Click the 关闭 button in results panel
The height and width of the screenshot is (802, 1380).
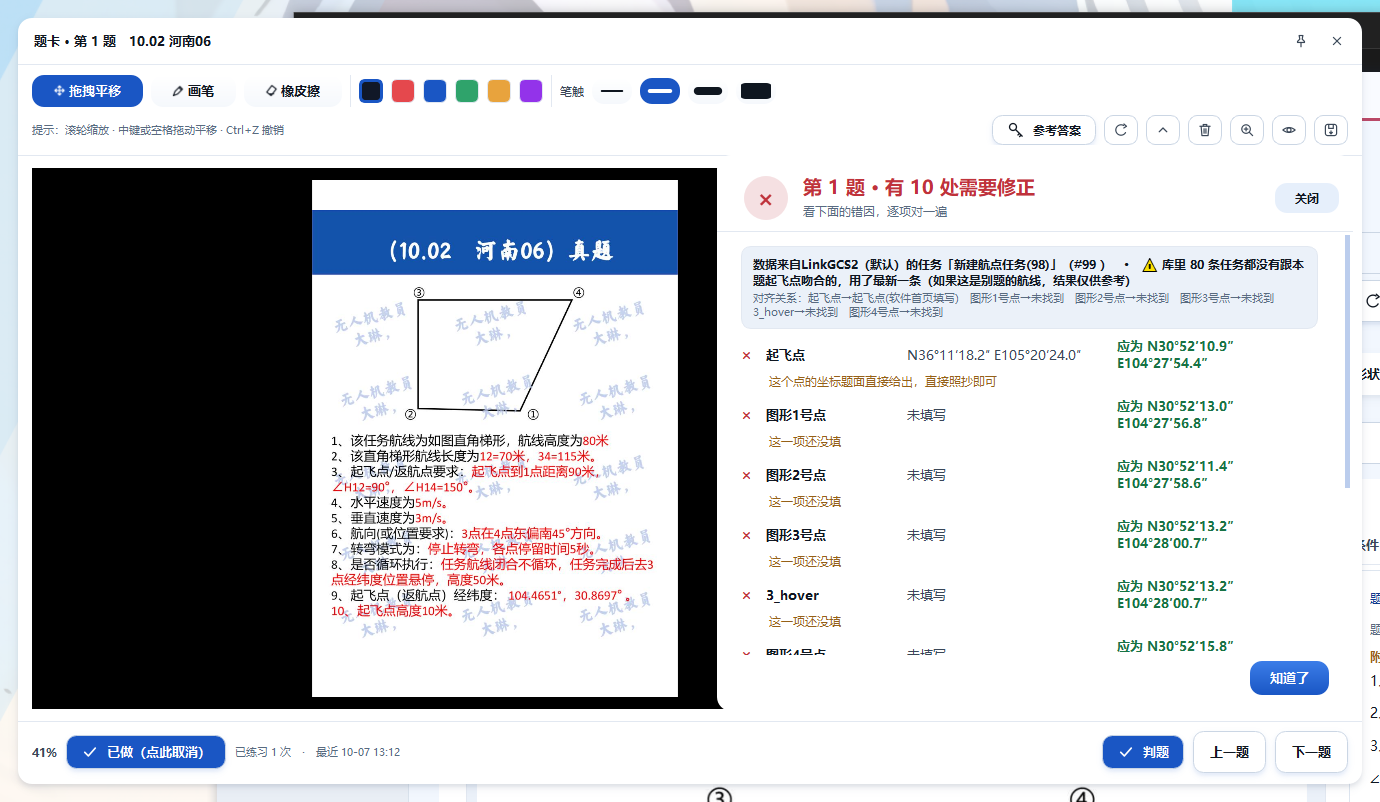point(1307,198)
